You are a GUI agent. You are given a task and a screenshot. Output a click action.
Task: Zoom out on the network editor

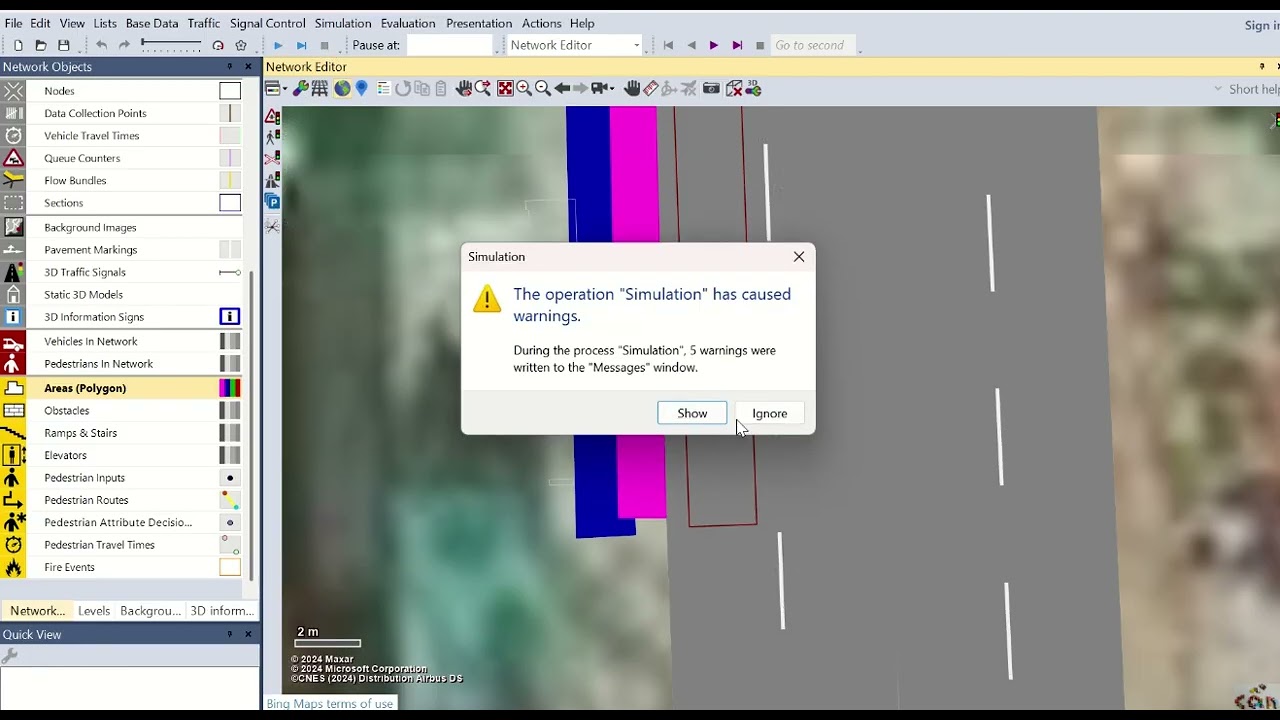(543, 88)
